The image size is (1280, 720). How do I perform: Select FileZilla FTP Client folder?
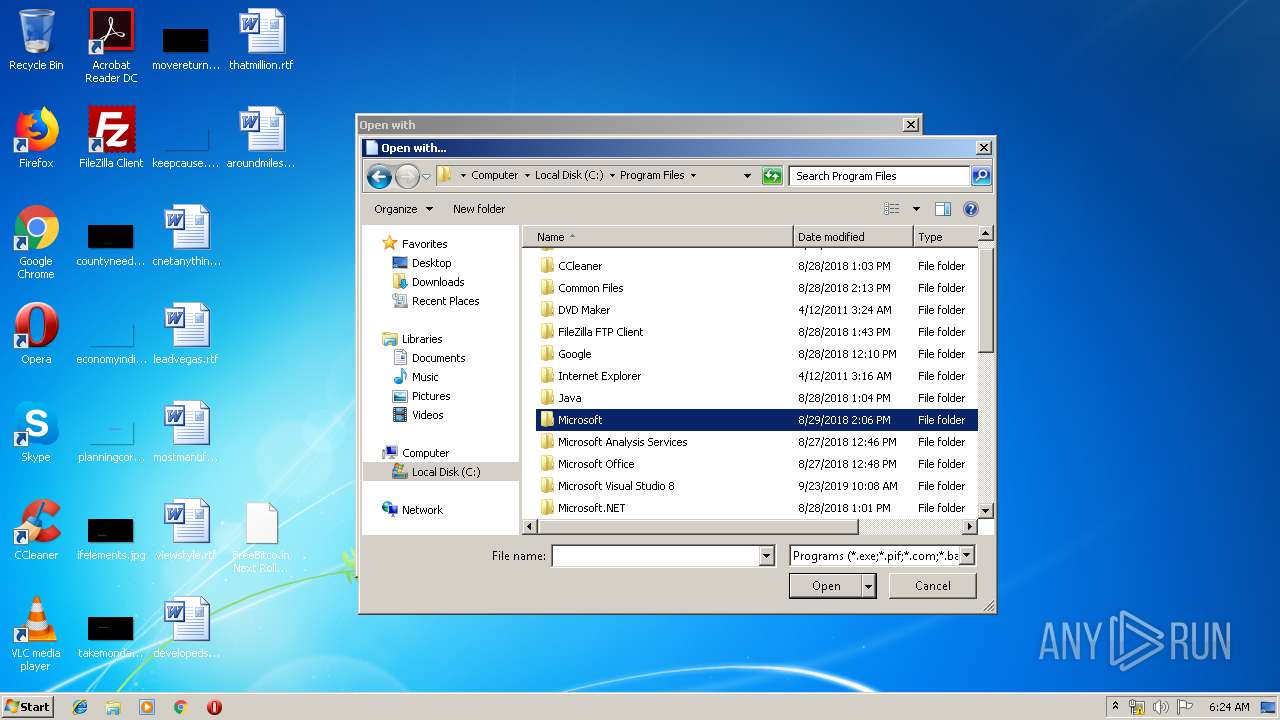756,332
